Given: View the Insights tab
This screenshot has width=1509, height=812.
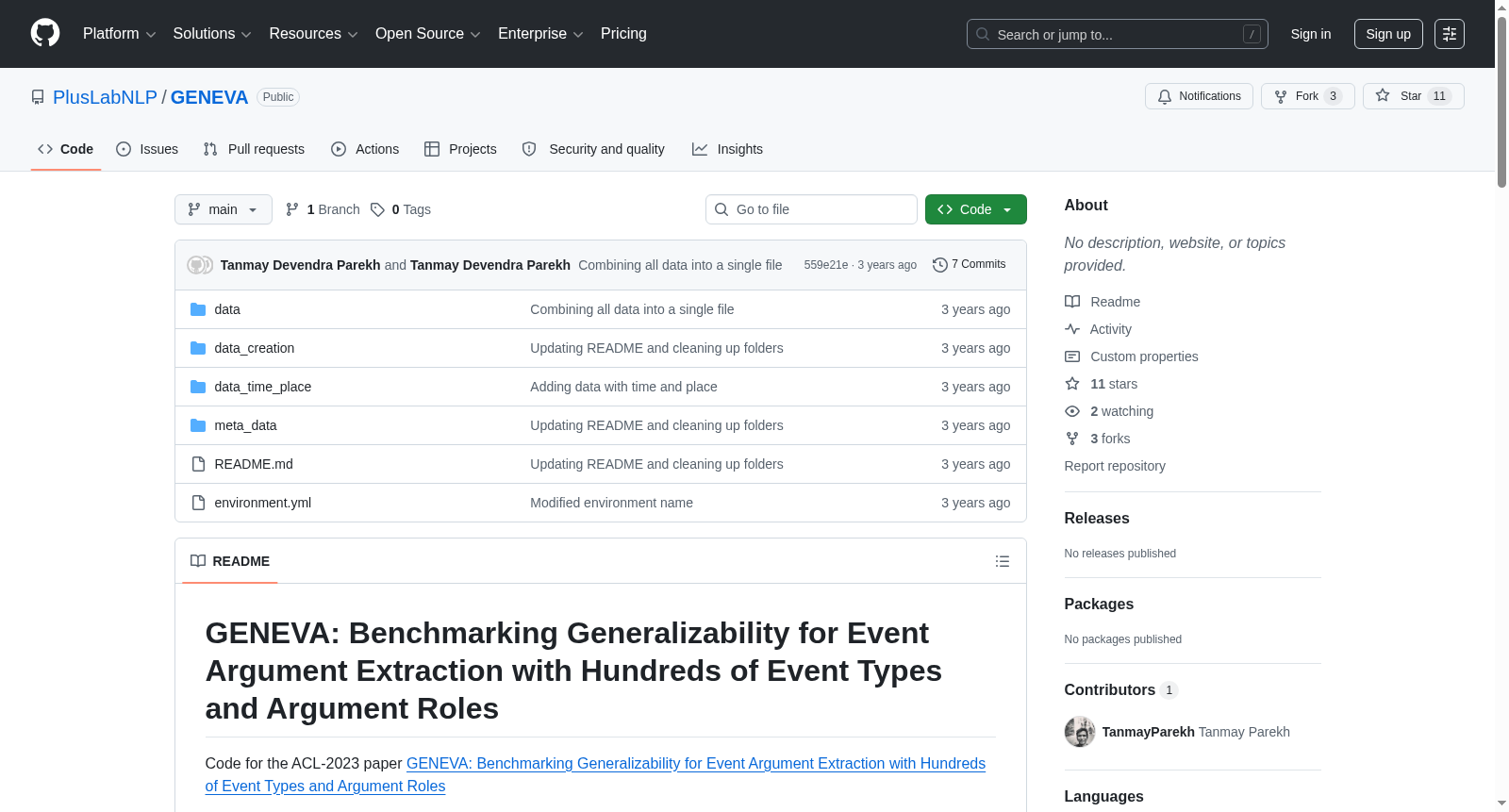Looking at the screenshot, I should tap(727, 149).
